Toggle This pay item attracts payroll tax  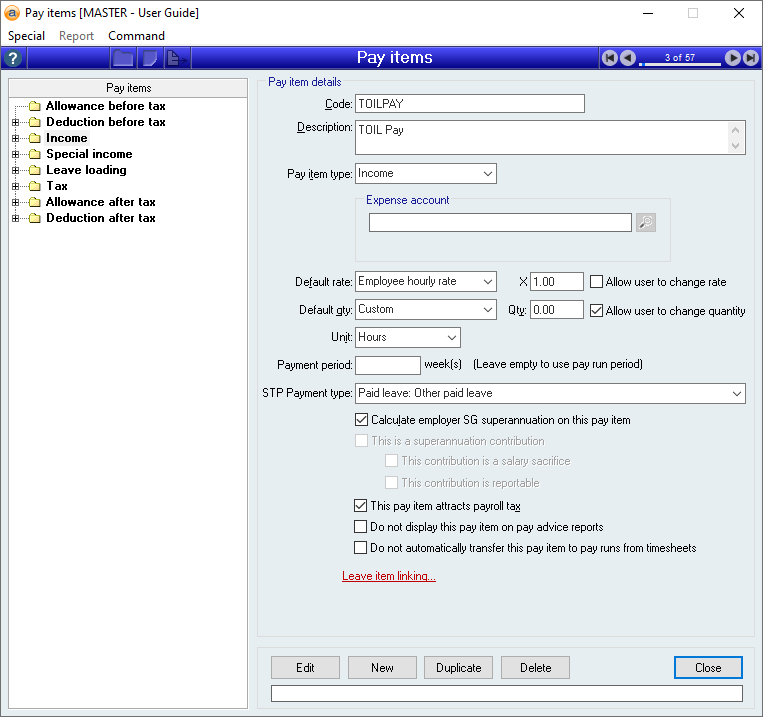click(x=361, y=506)
